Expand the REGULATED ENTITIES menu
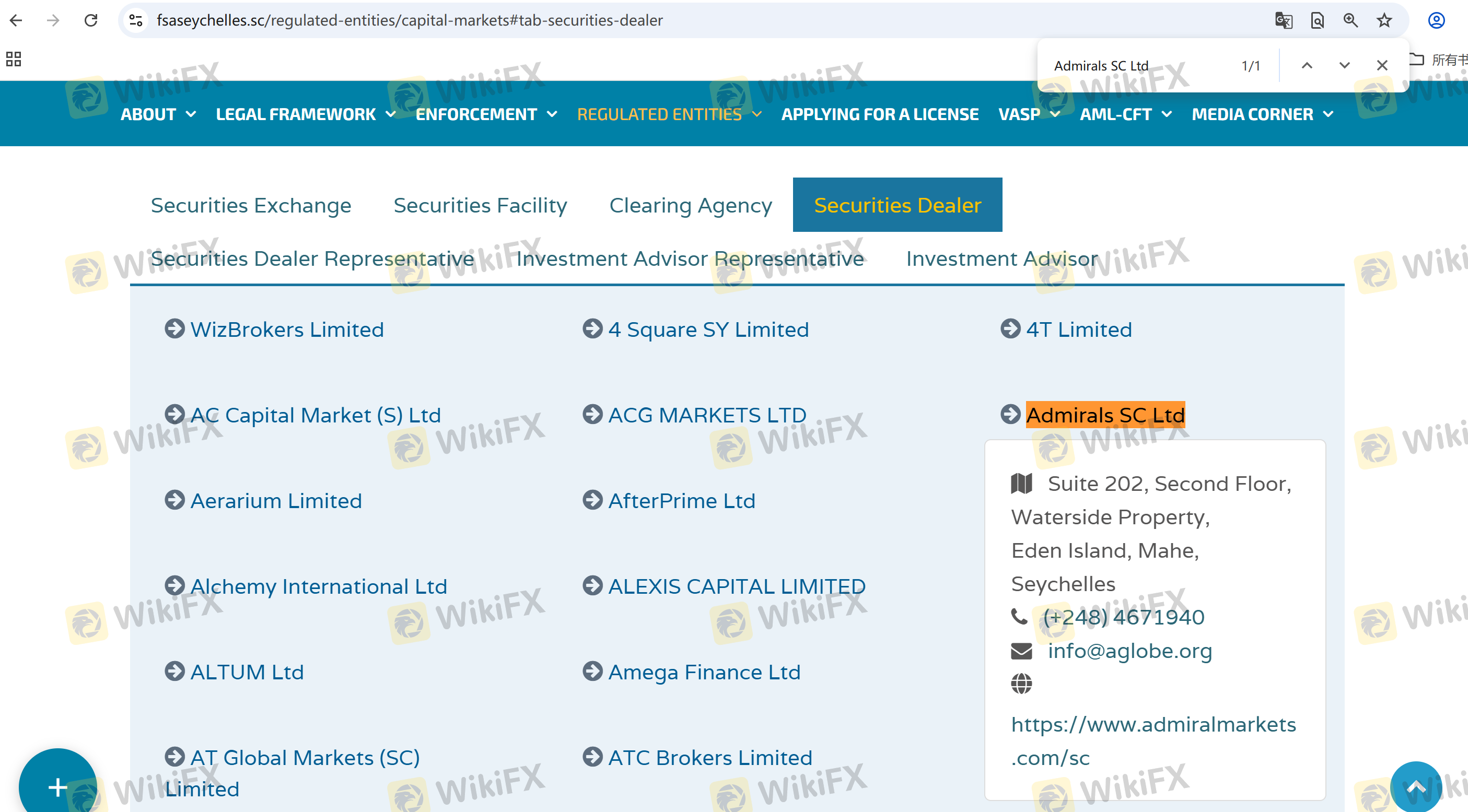Screen dimensions: 1468x812 pyautogui.click(x=670, y=114)
